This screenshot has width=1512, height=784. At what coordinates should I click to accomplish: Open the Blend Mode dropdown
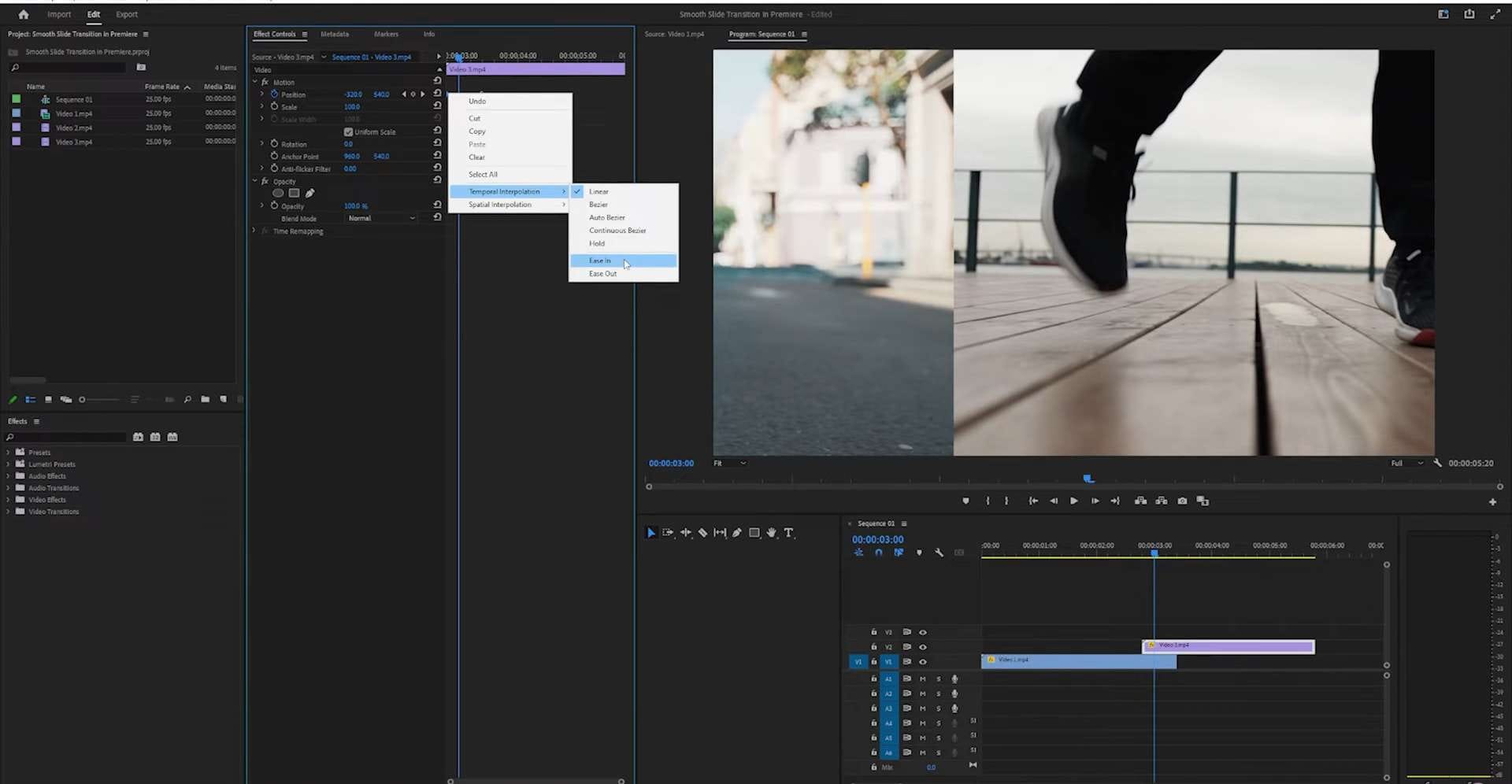pyautogui.click(x=381, y=218)
